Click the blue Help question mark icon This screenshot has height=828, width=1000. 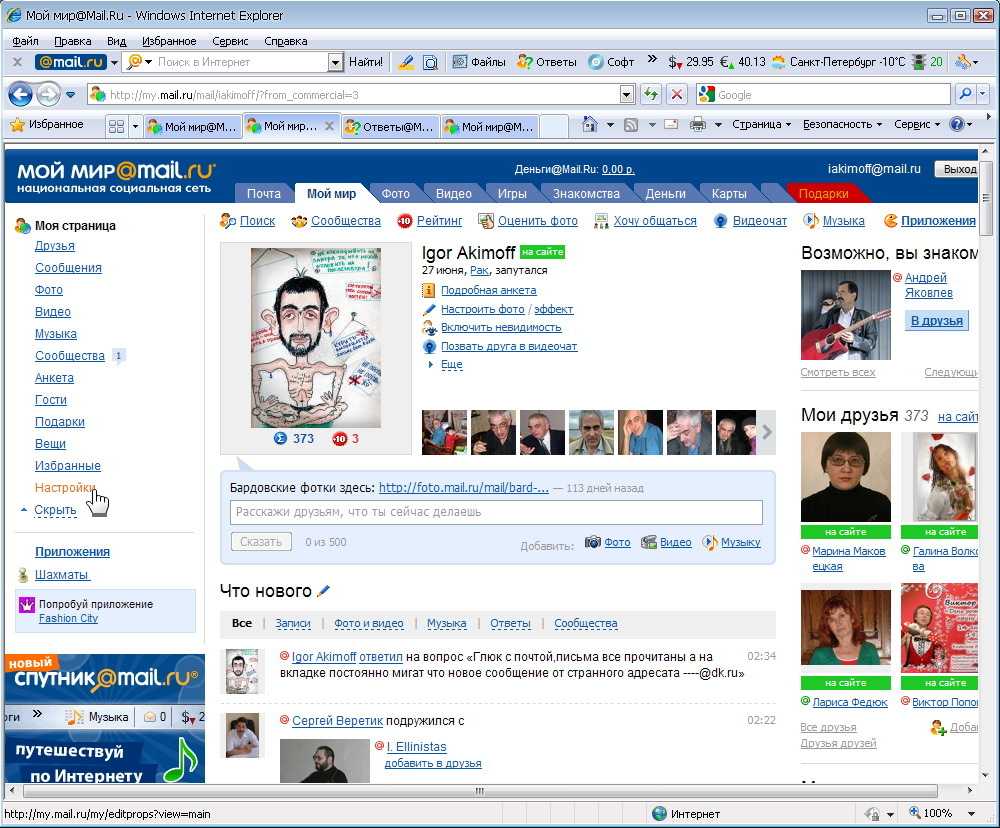[x=957, y=124]
